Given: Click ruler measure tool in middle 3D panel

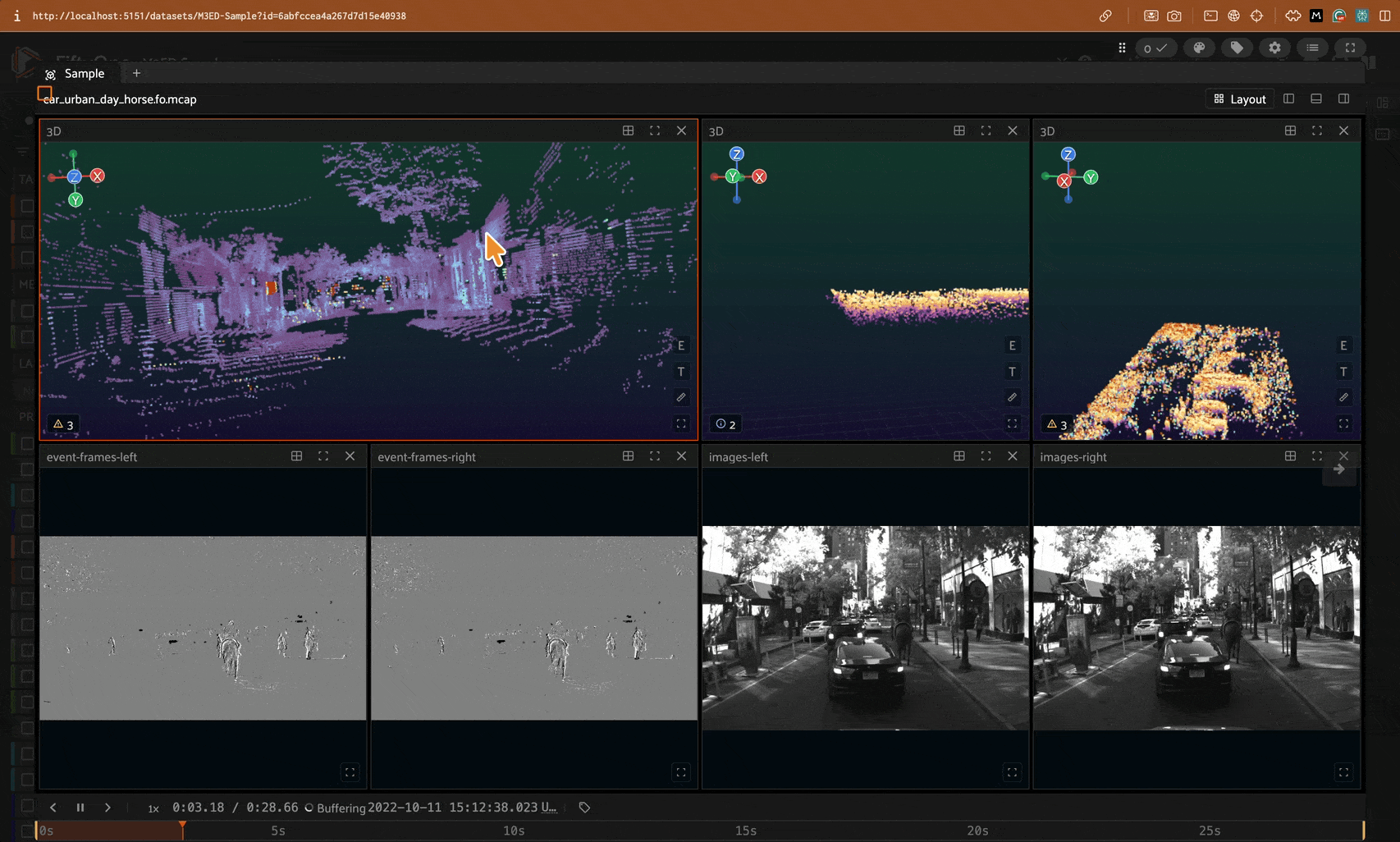Looking at the screenshot, I should point(1012,398).
